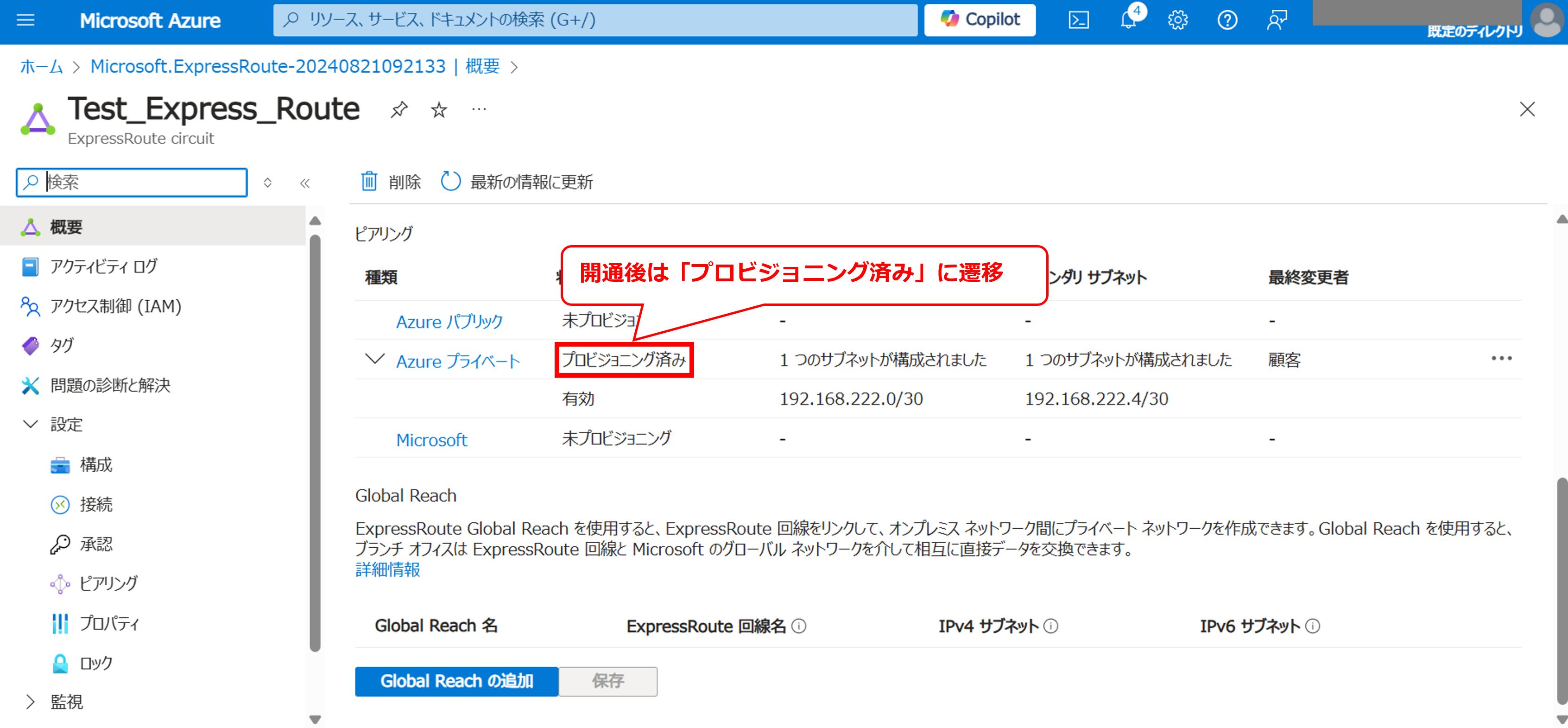
Task: Refresh with 最新の情報に更新
Action: click(x=517, y=181)
